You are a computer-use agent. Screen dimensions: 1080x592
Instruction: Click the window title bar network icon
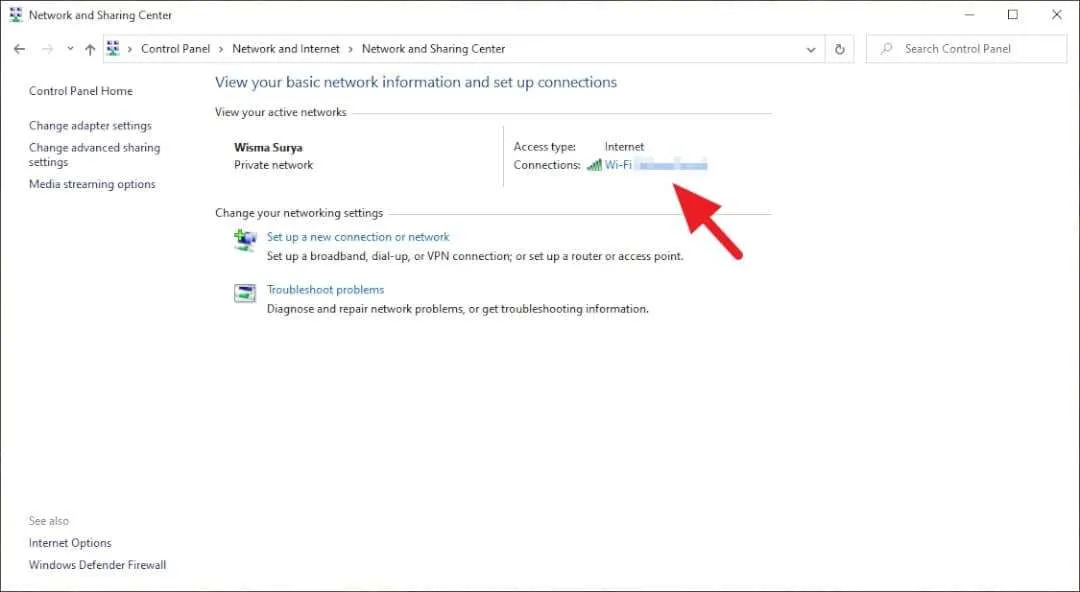point(16,14)
